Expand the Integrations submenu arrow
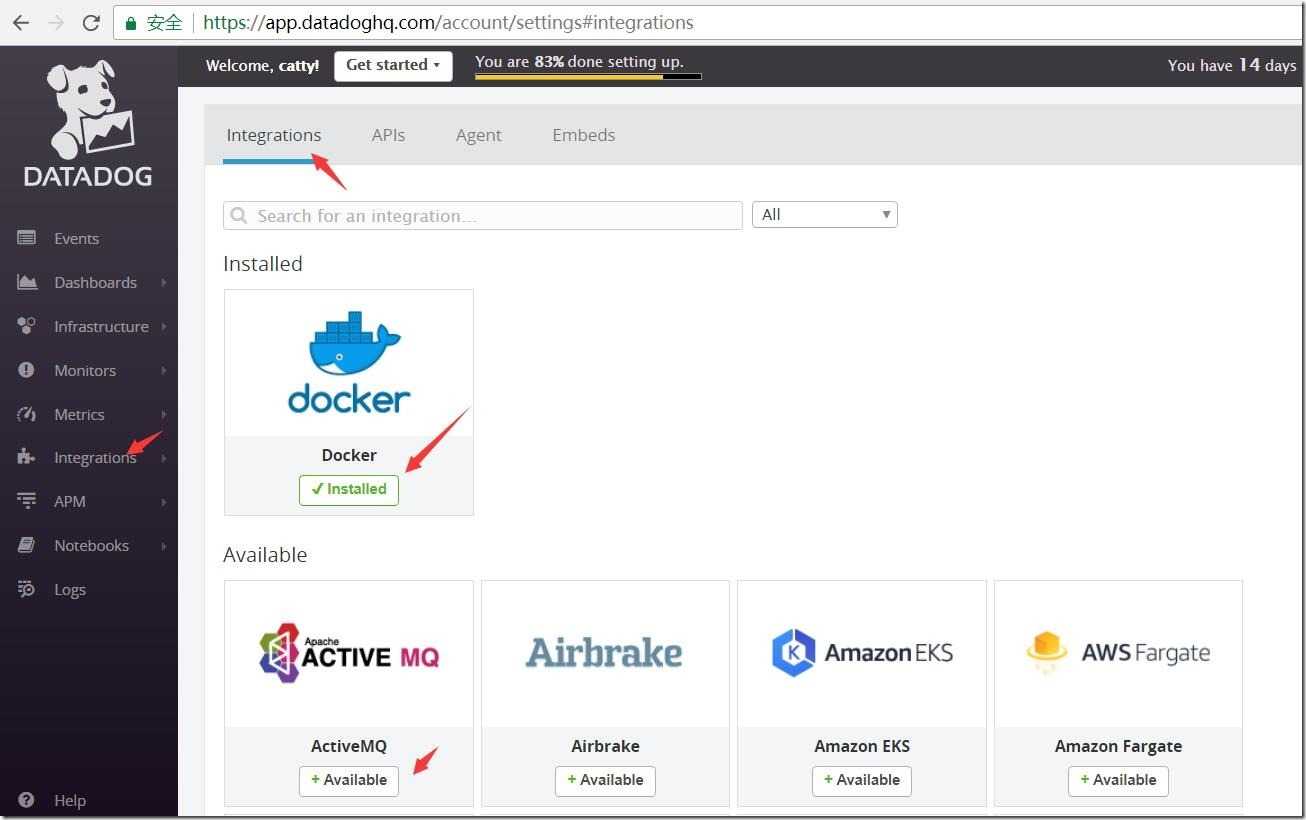Viewport: 1306px width, 820px height. pos(163,458)
